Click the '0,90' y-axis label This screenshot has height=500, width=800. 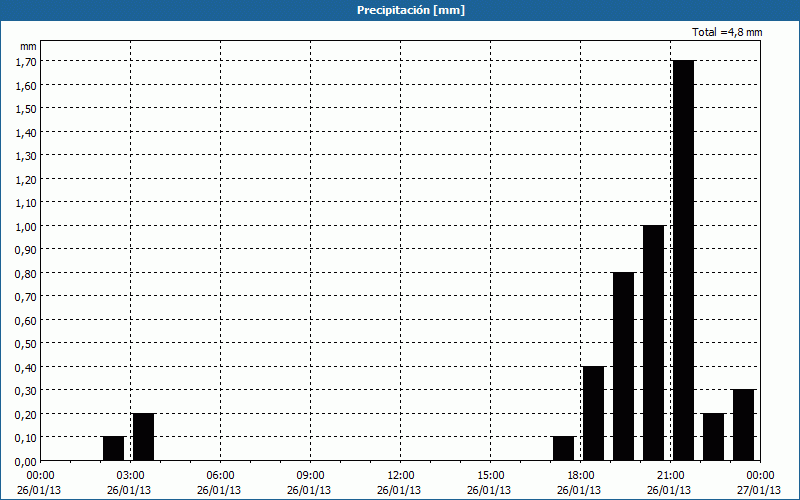tap(26, 249)
